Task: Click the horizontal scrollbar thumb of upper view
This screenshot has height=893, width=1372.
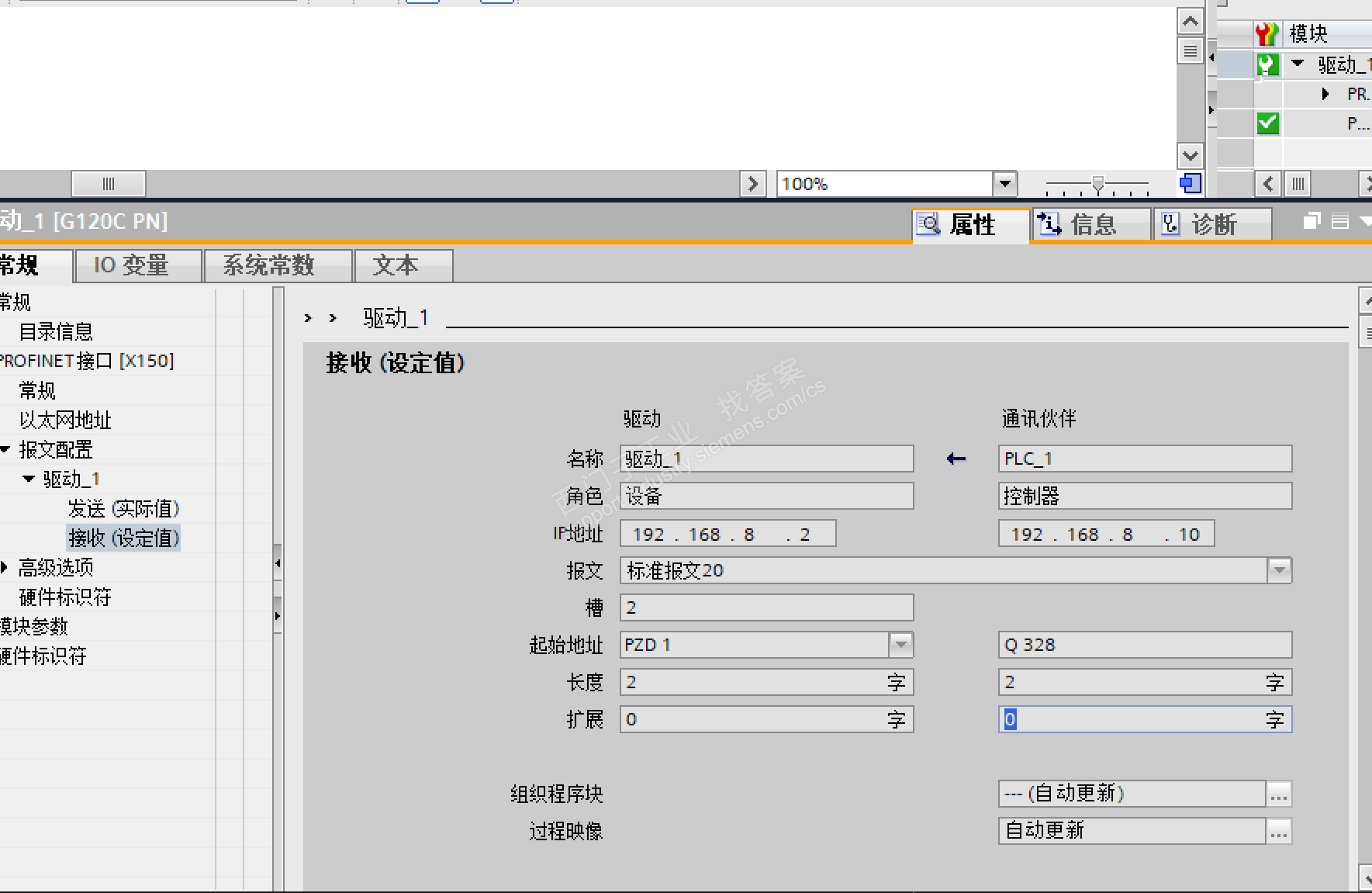Action: (x=109, y=184)
